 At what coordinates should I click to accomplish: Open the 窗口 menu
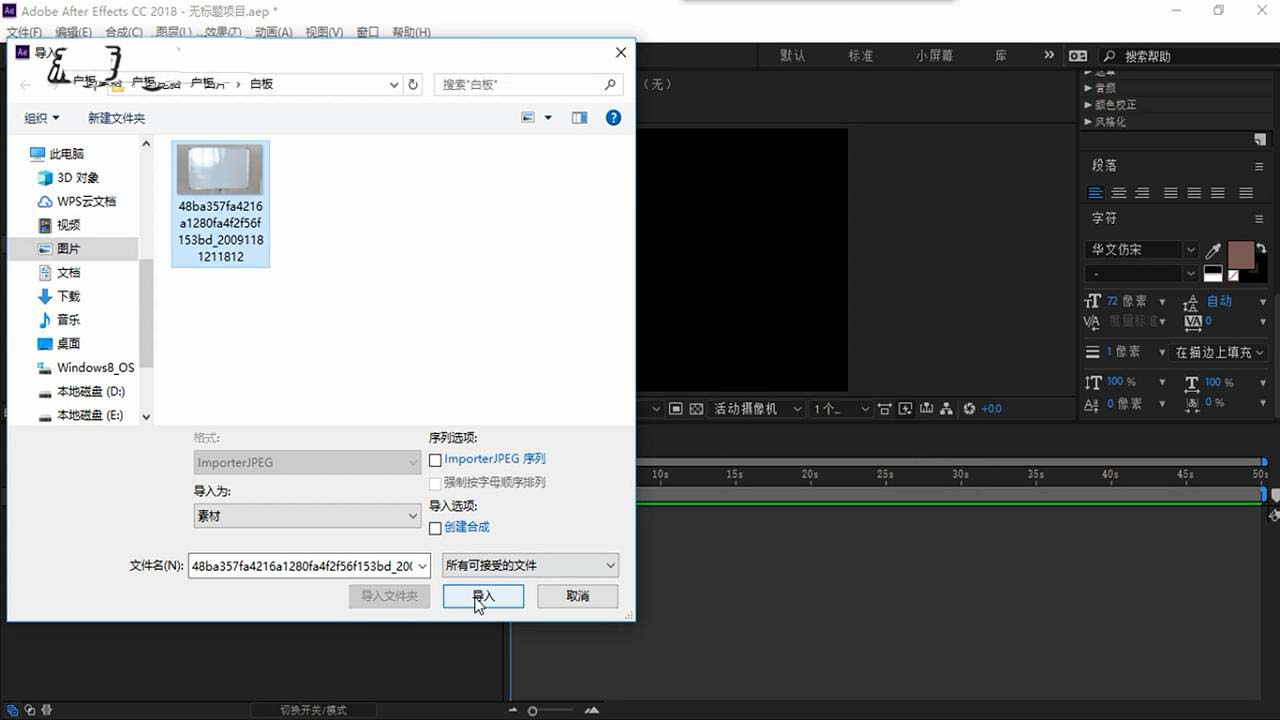point(366,32)
